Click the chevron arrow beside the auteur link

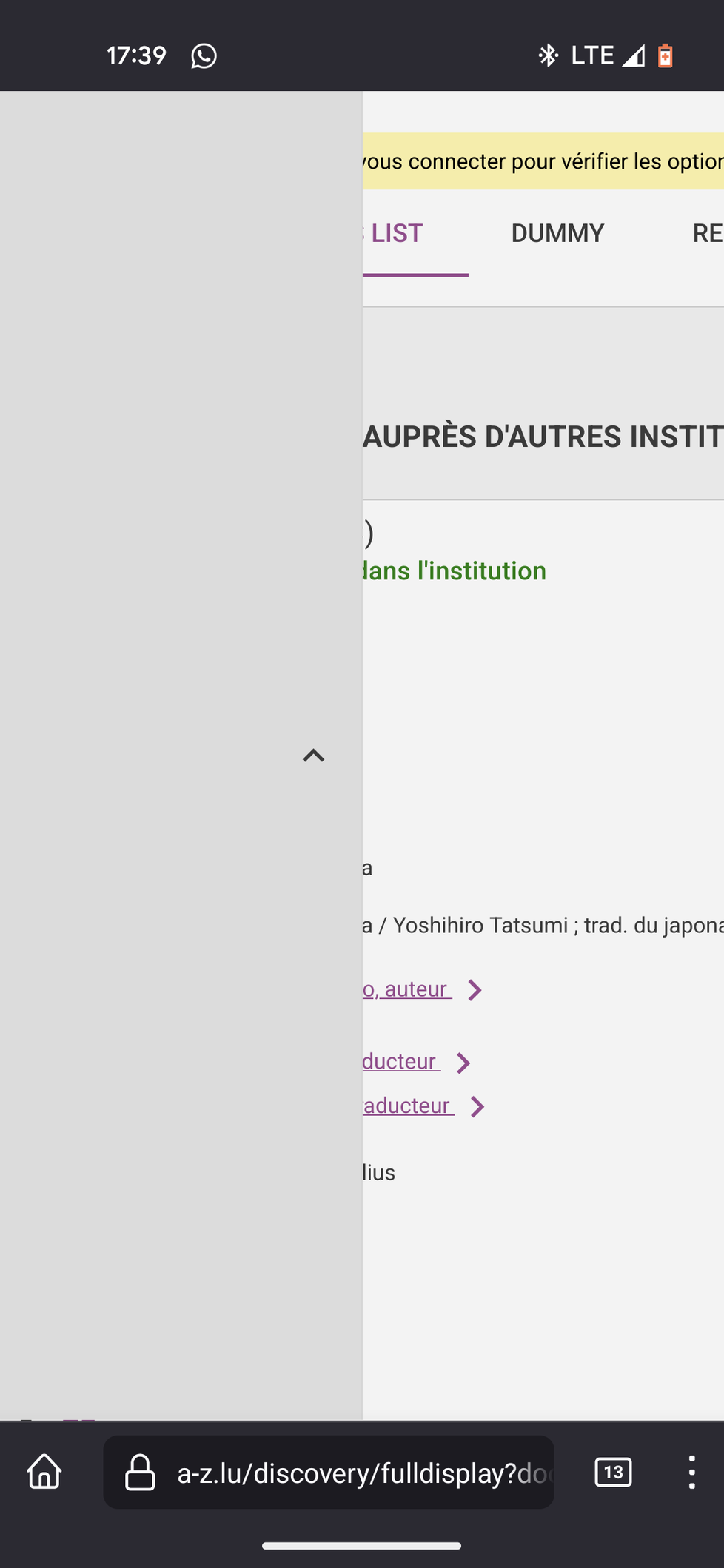[475, 990]
